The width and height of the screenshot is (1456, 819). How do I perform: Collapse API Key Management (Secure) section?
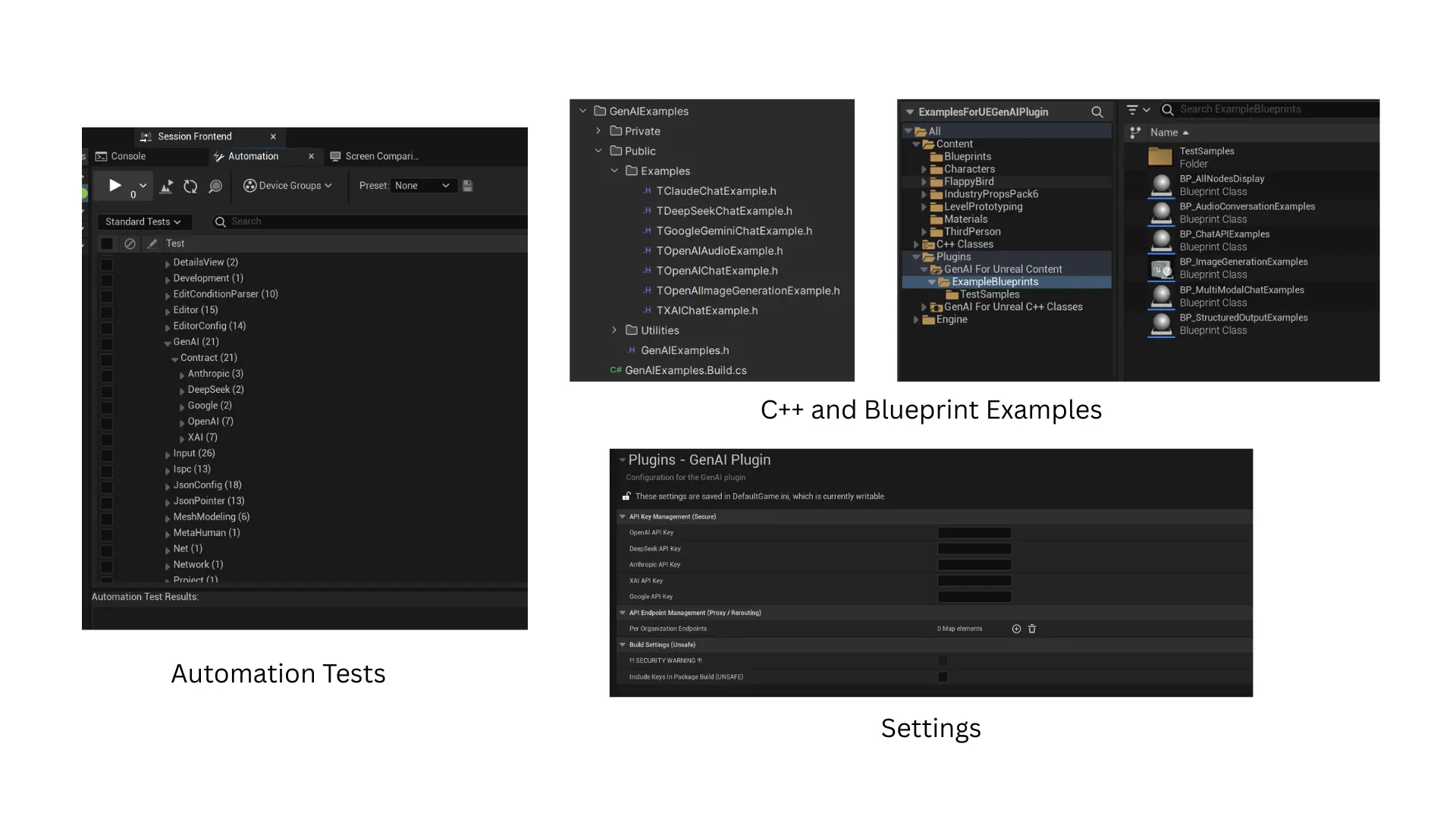coord(623,516)
